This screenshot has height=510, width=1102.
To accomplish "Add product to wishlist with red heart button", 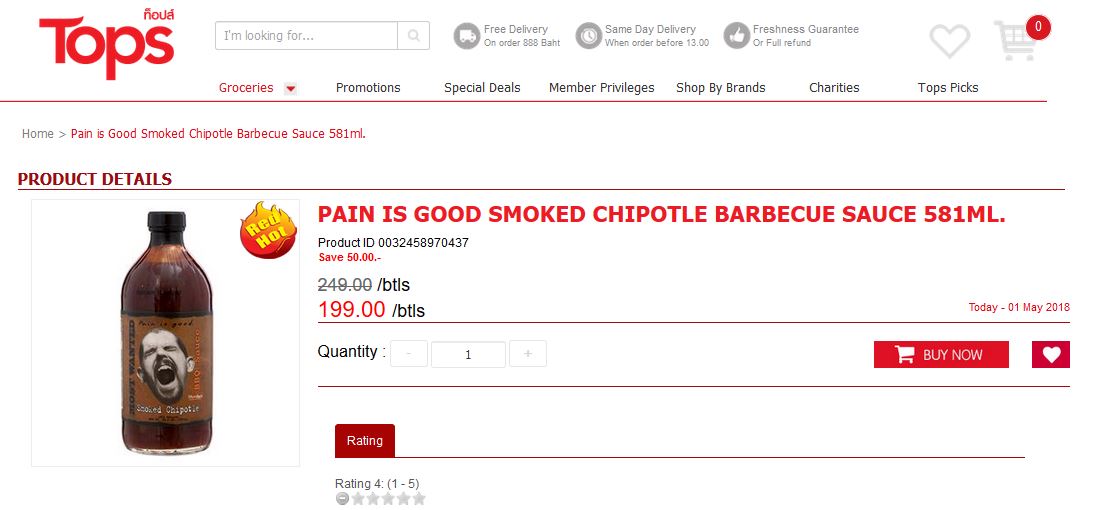I will (x=1051, y=355).
